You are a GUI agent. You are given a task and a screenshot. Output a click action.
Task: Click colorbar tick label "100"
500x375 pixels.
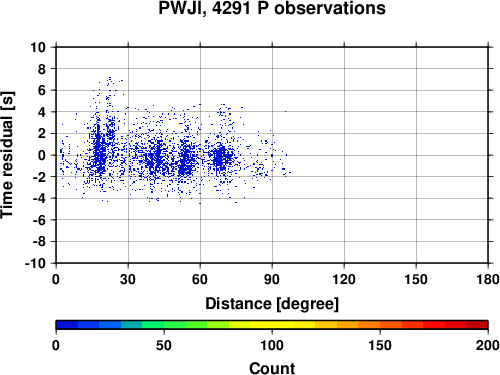(272, 345)
